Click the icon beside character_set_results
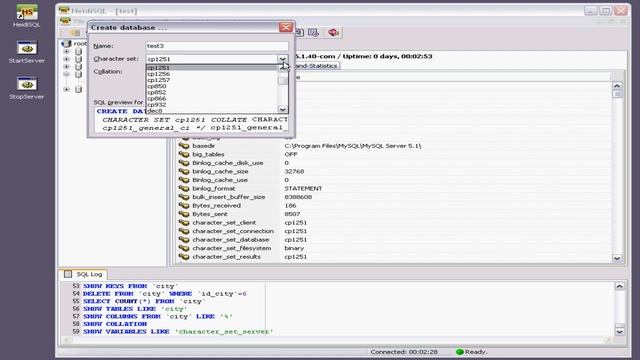Image resolution: width=640 pixels, height=360 pixels. pyautogui.click(x=184, y=257)
